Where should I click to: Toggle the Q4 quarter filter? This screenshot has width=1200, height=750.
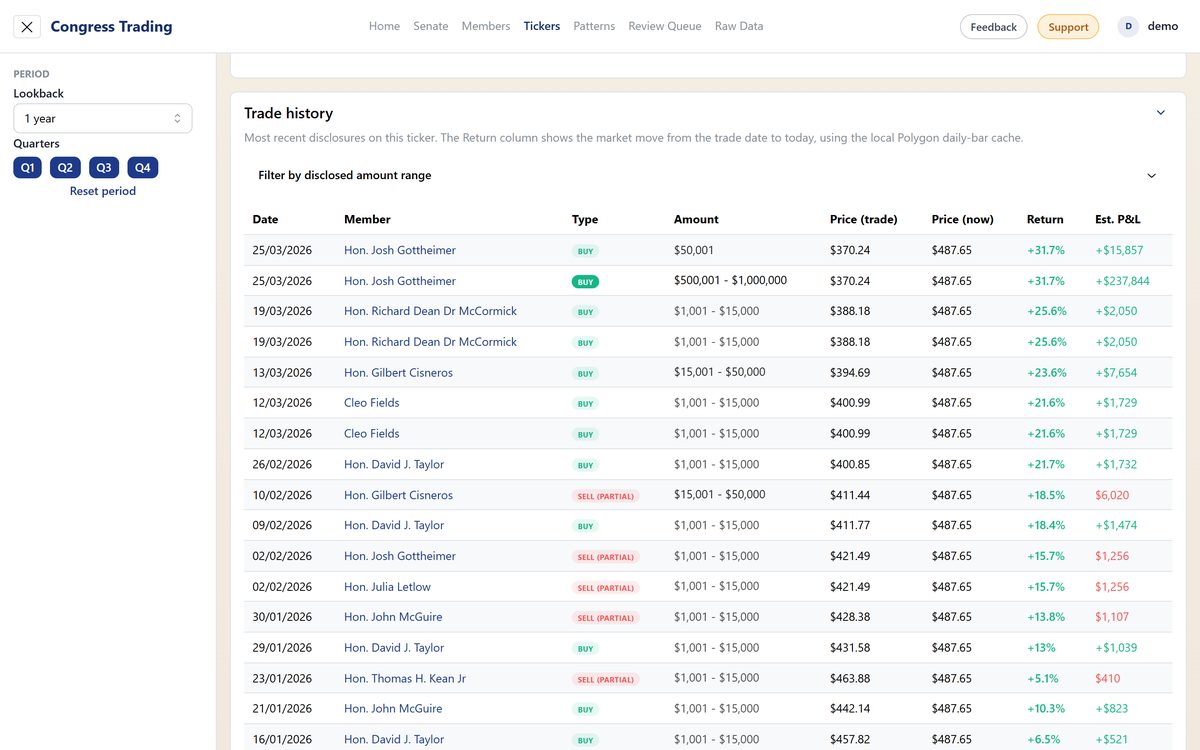pos(143,168)
